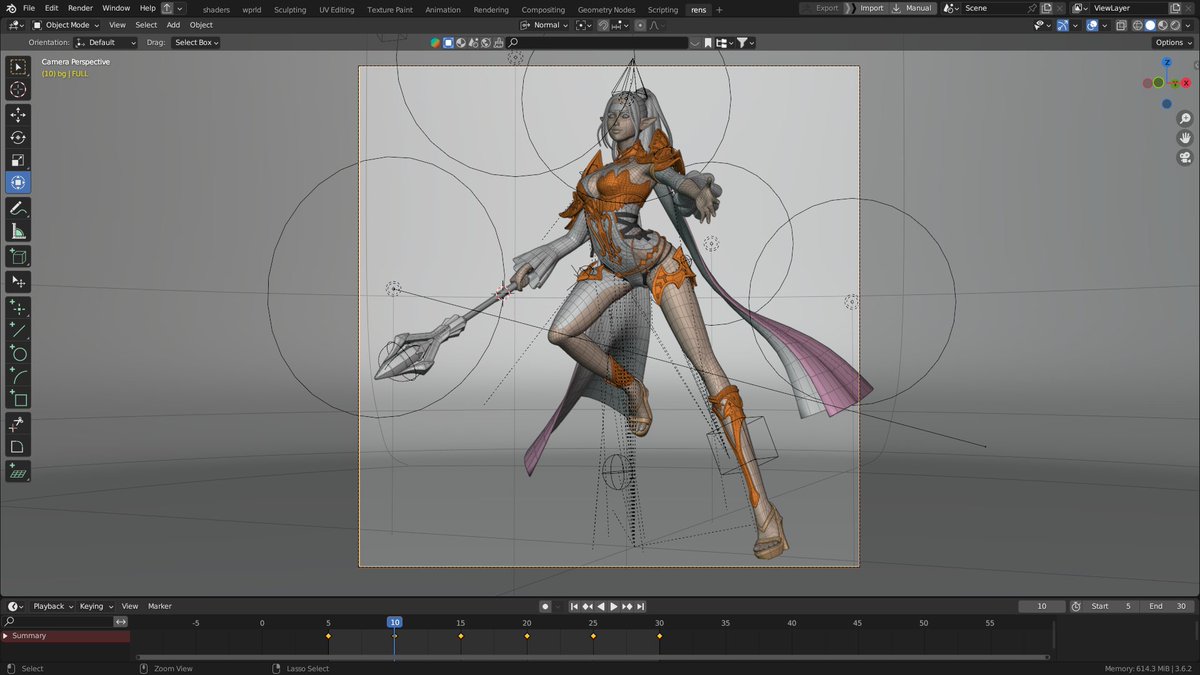The image size is (1200, 675).
Task: Select the Rotate tool
Action: point(18,138)
